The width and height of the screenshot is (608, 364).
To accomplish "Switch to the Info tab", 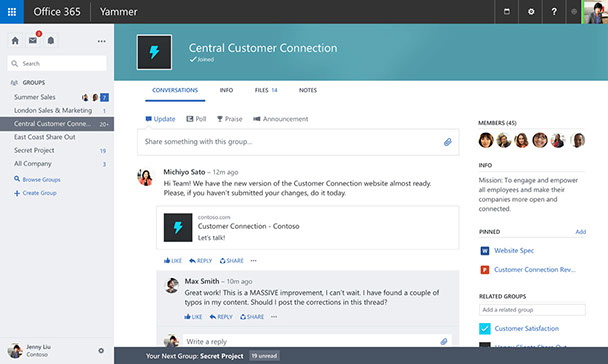I will coord(226,90).
